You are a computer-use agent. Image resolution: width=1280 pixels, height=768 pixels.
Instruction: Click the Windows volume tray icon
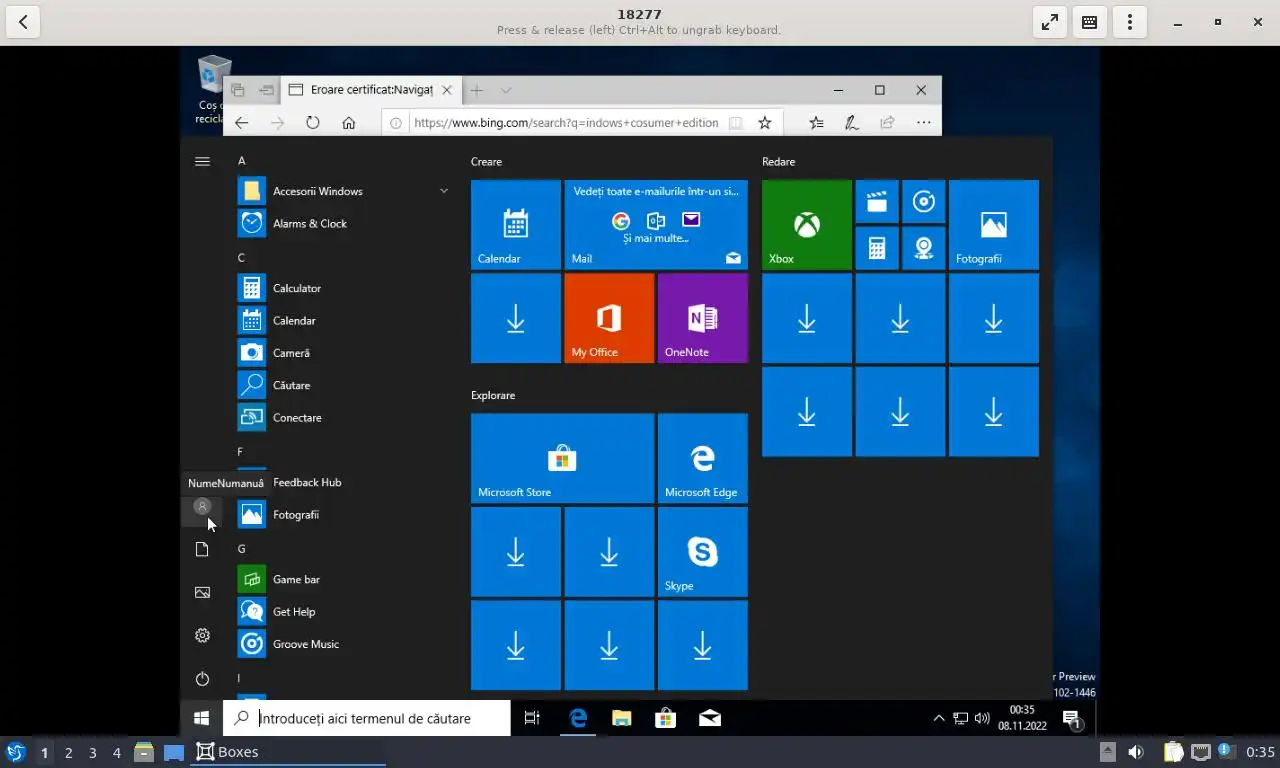click(x=982, y=718)
